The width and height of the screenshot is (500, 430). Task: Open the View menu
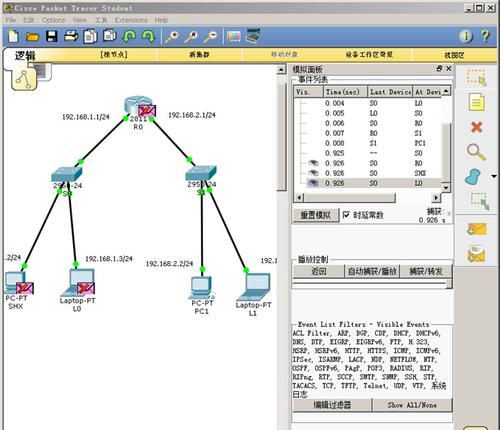[x=79, y=20]
